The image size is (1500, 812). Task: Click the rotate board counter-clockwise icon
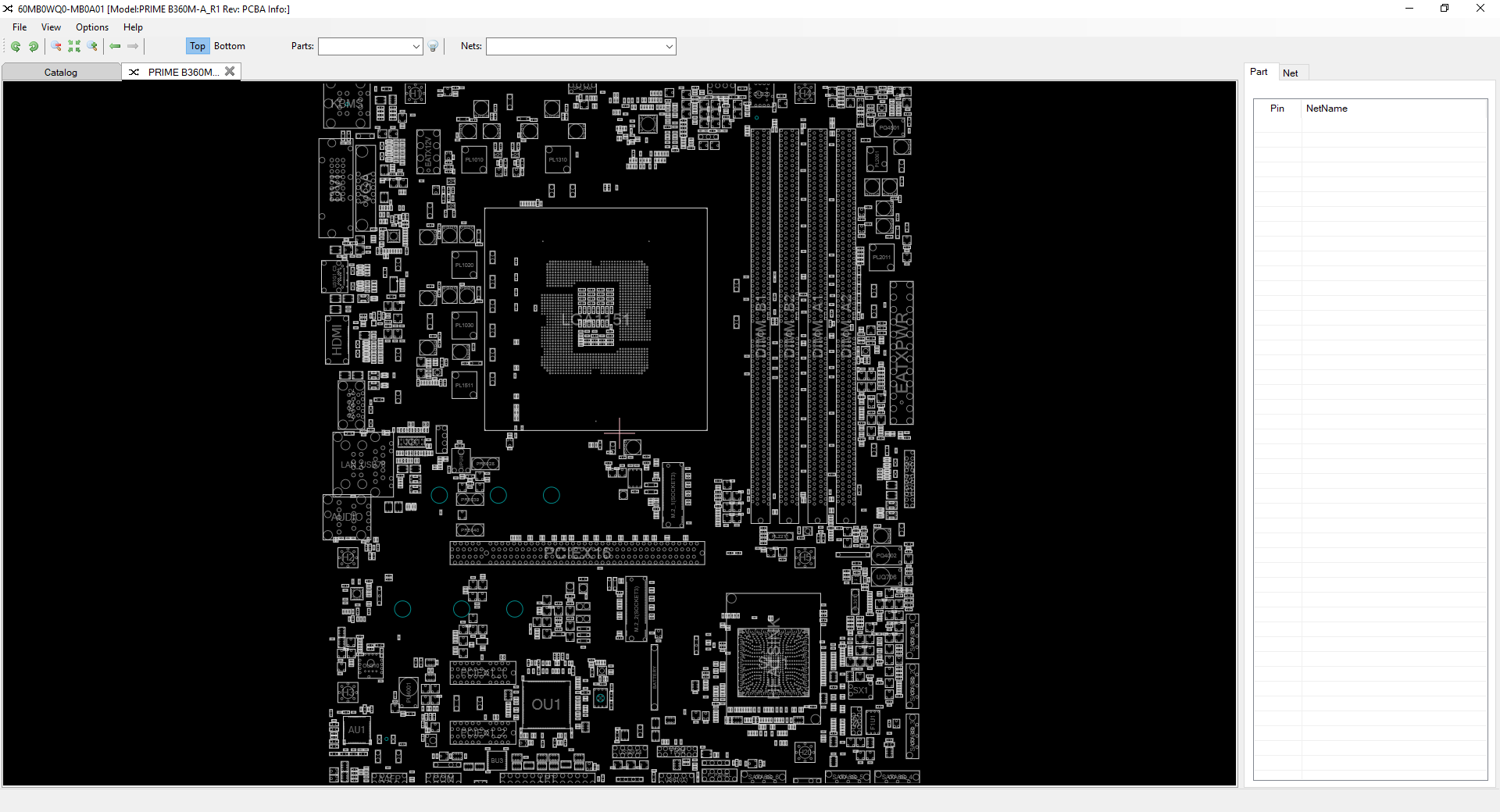click(16, 46)
